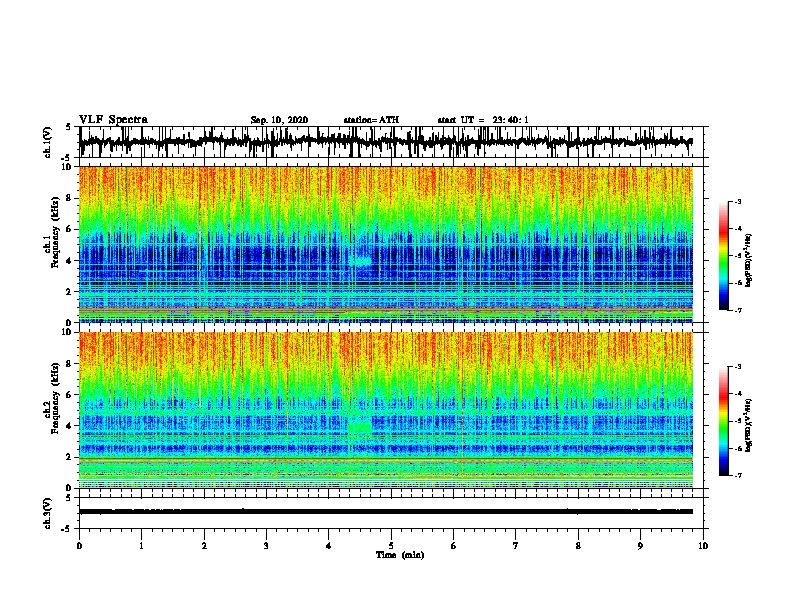Click the bright emission patch in ch.1 spectrogram
Image resolution: width=792 pixels, height=612 pixels.
[360, 261]
